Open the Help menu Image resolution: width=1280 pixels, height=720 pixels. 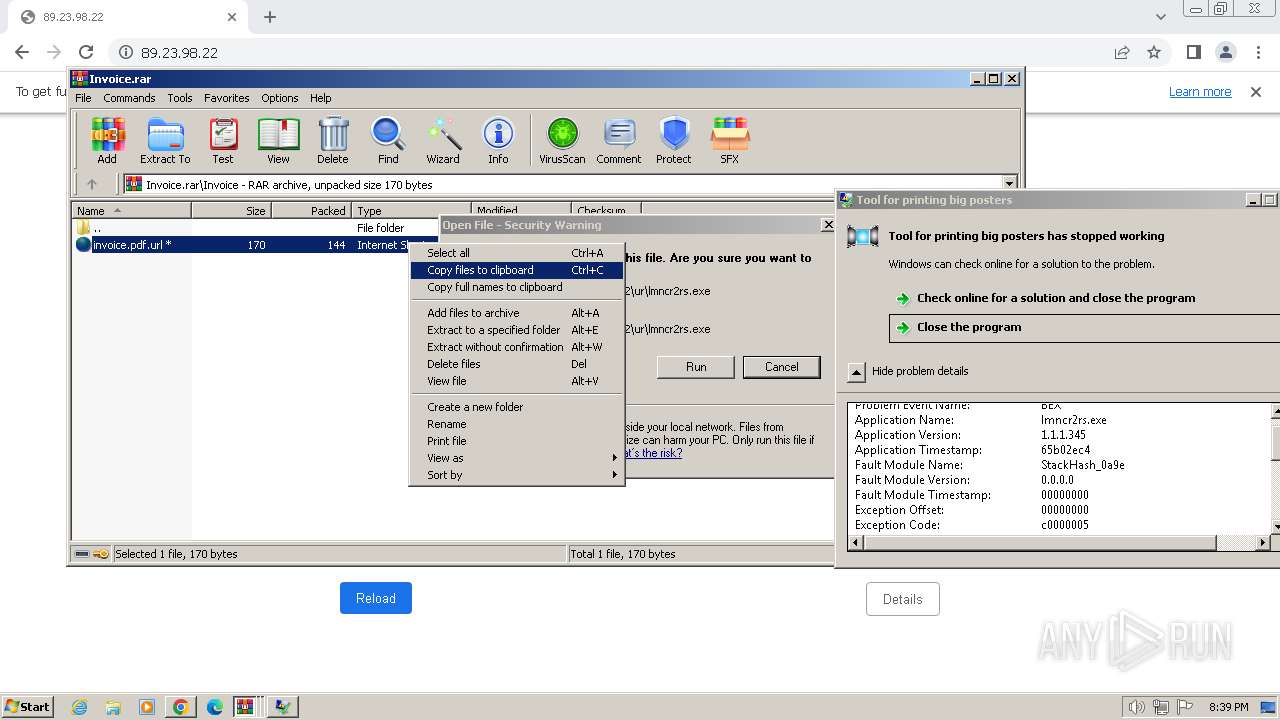pyautogui.click(x=320, y=98)
